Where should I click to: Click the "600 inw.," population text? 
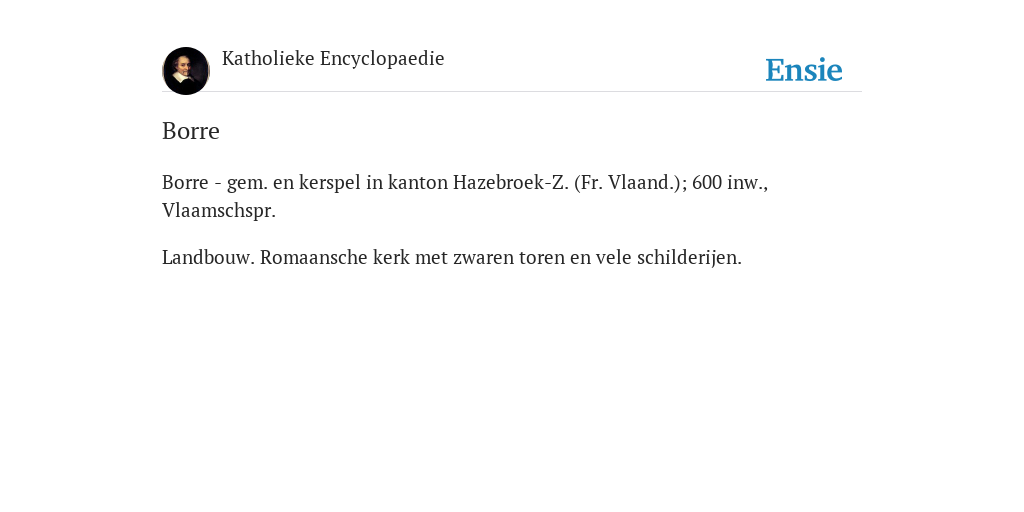pos(730,182)
